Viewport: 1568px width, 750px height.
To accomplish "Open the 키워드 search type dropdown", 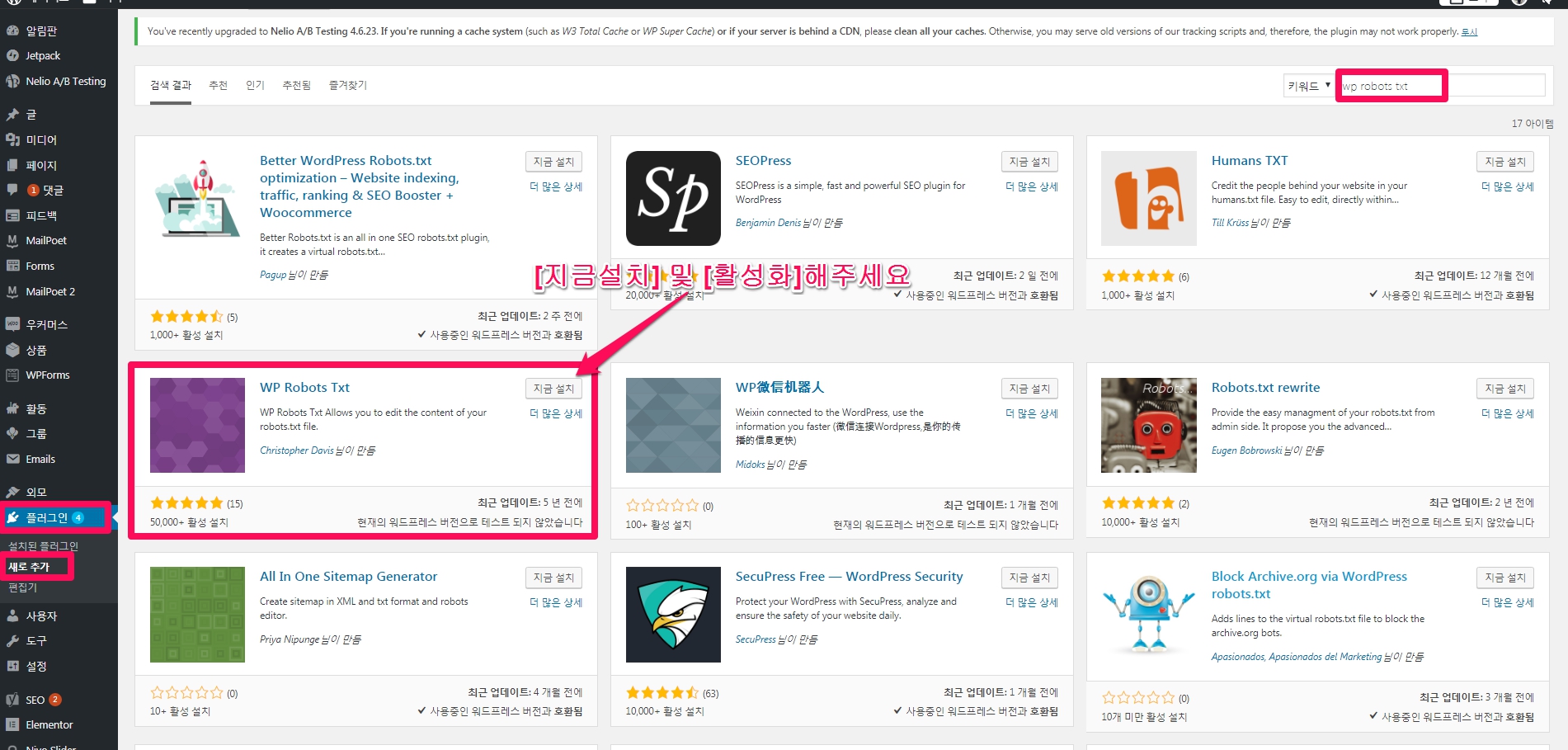I will tap(1308, 86).
